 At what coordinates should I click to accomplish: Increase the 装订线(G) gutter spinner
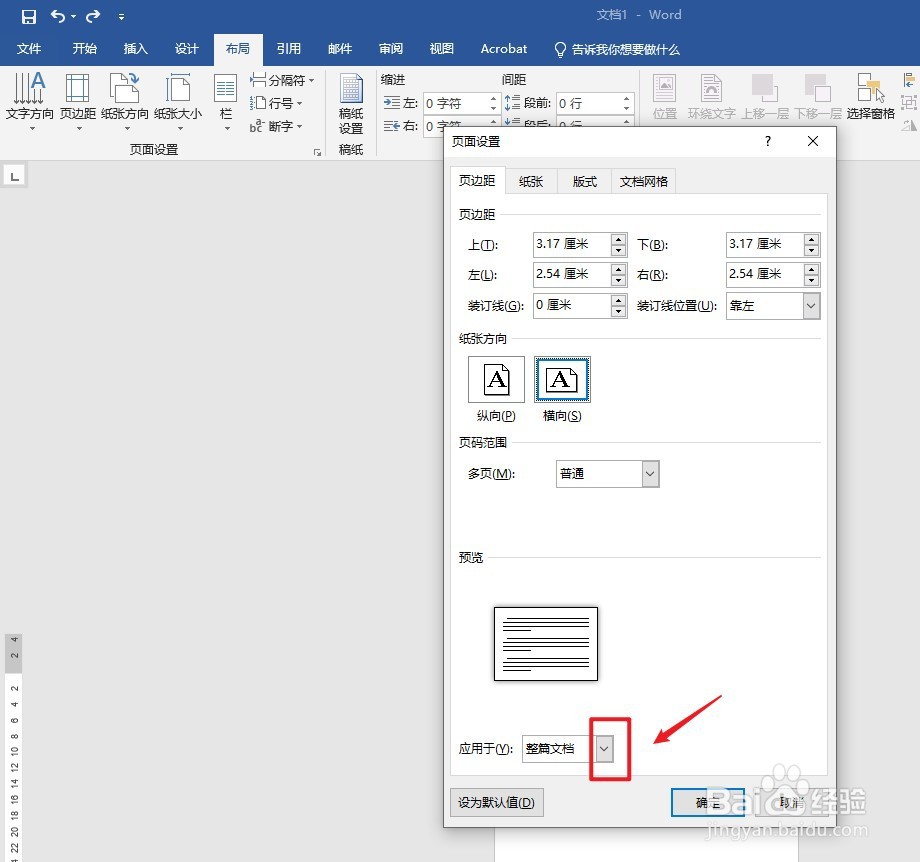[618, 300]
